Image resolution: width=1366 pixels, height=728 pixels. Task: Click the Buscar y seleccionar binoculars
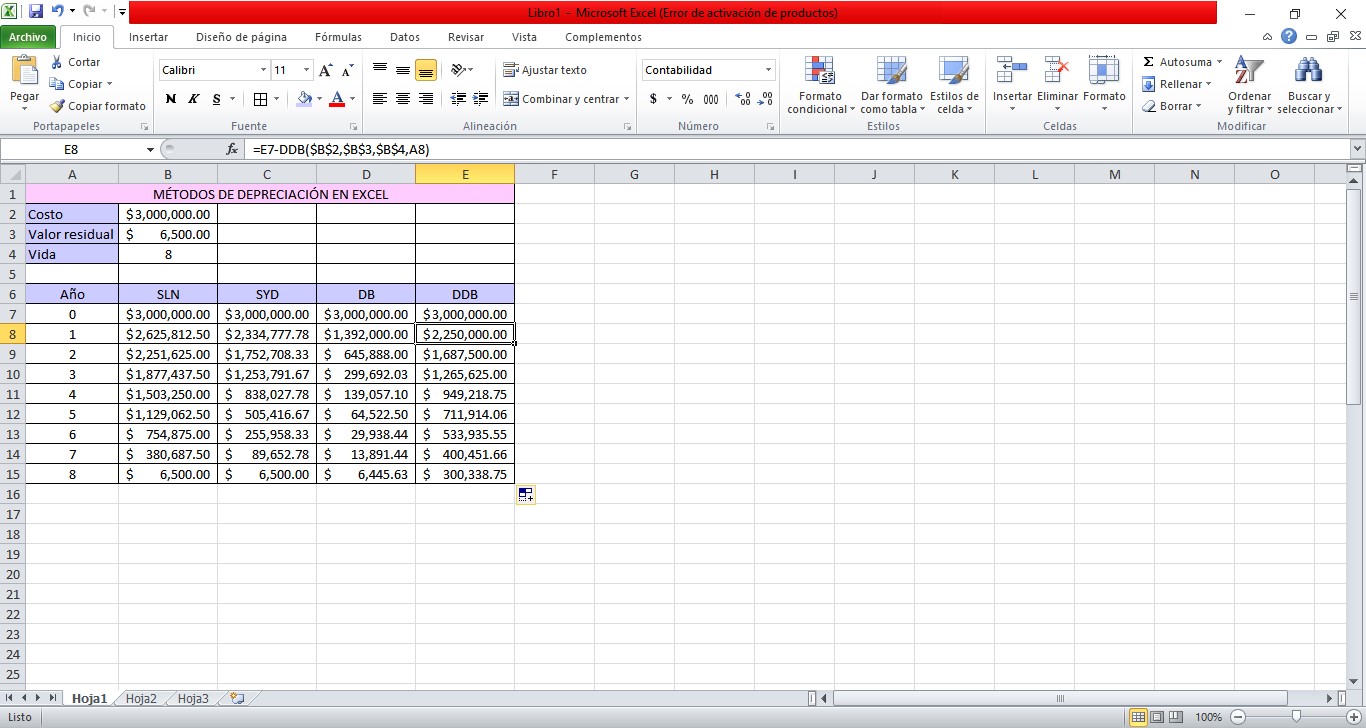pos(1307,71)
